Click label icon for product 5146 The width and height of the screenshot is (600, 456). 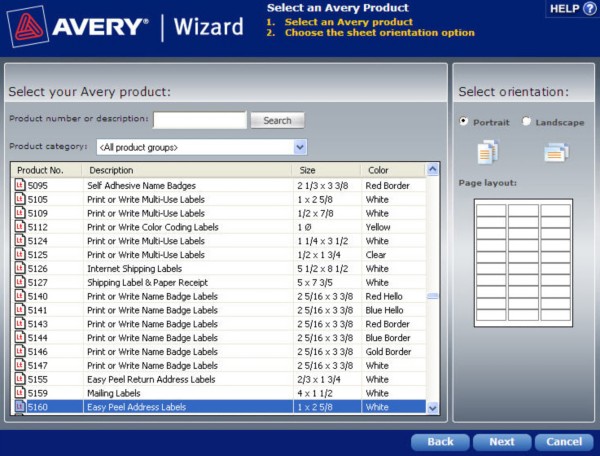(x=20, y=351)
